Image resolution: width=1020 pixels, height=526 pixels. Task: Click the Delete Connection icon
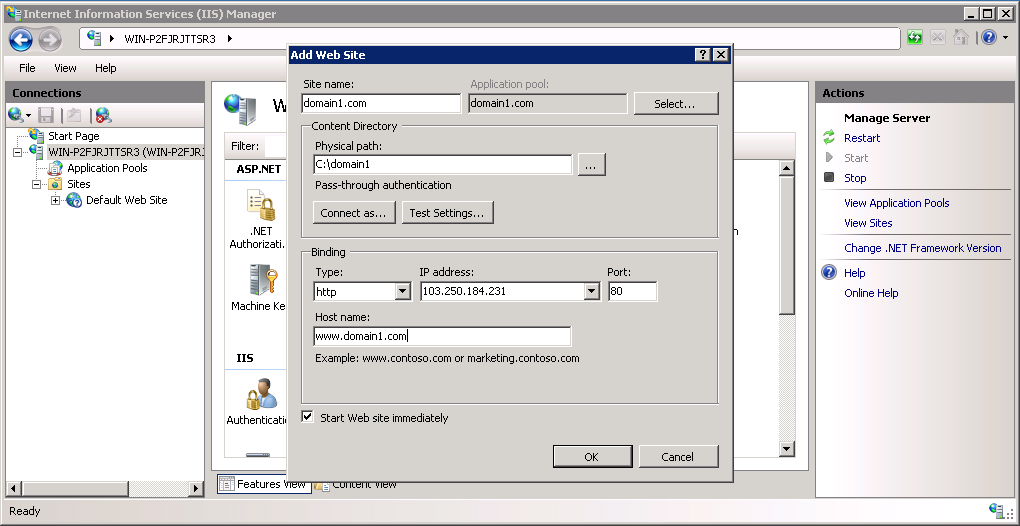point(103,115)
